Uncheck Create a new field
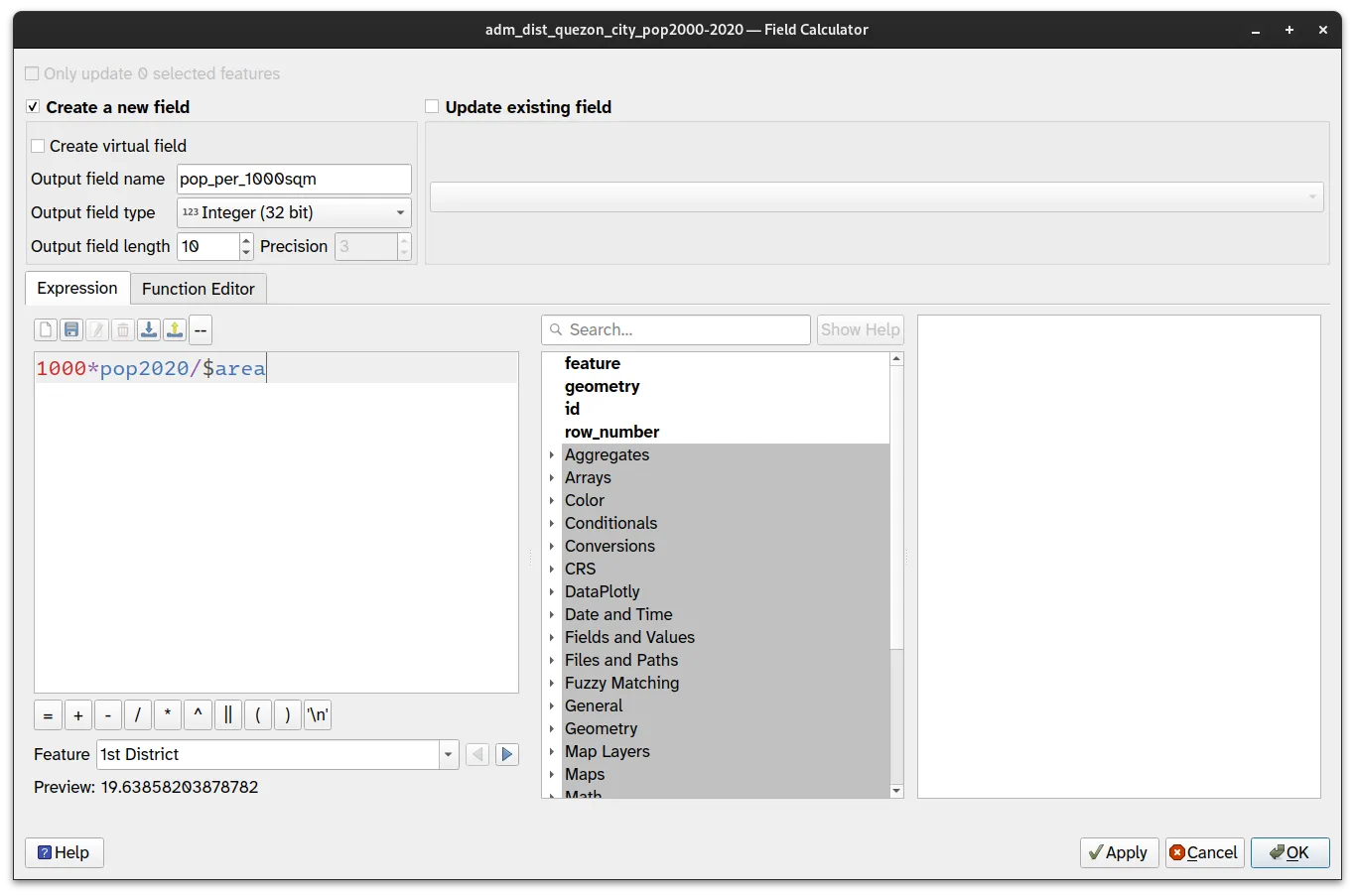 [x=33, y=107]
